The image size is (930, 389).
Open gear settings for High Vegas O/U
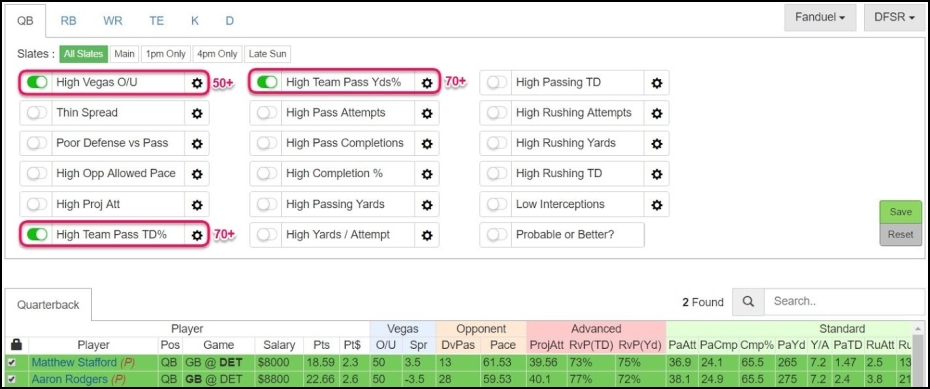click(197, 83)
